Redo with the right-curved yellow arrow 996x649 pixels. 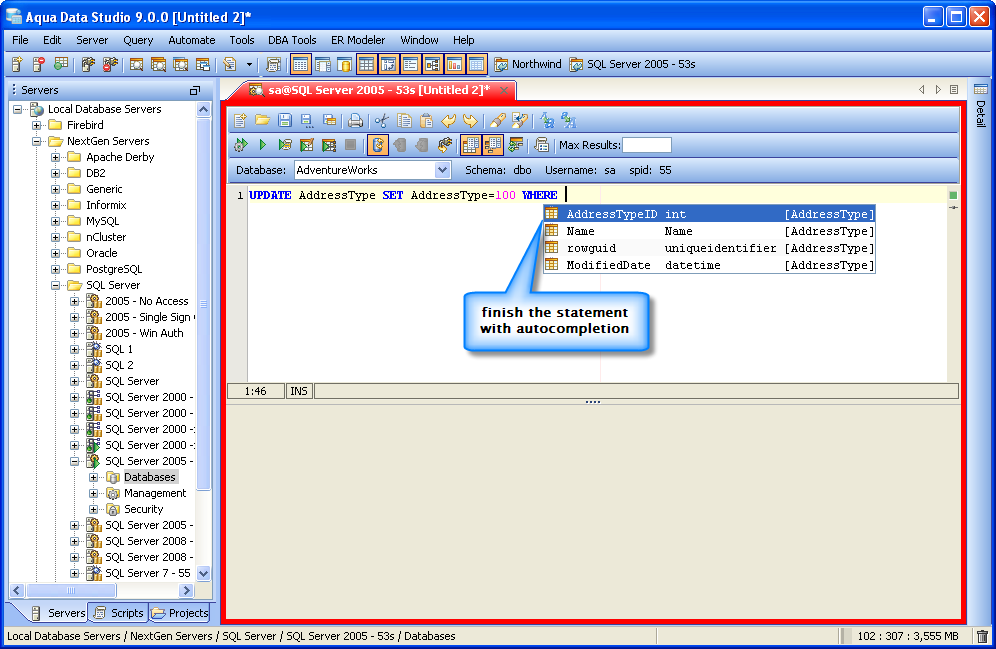(471, 121)
